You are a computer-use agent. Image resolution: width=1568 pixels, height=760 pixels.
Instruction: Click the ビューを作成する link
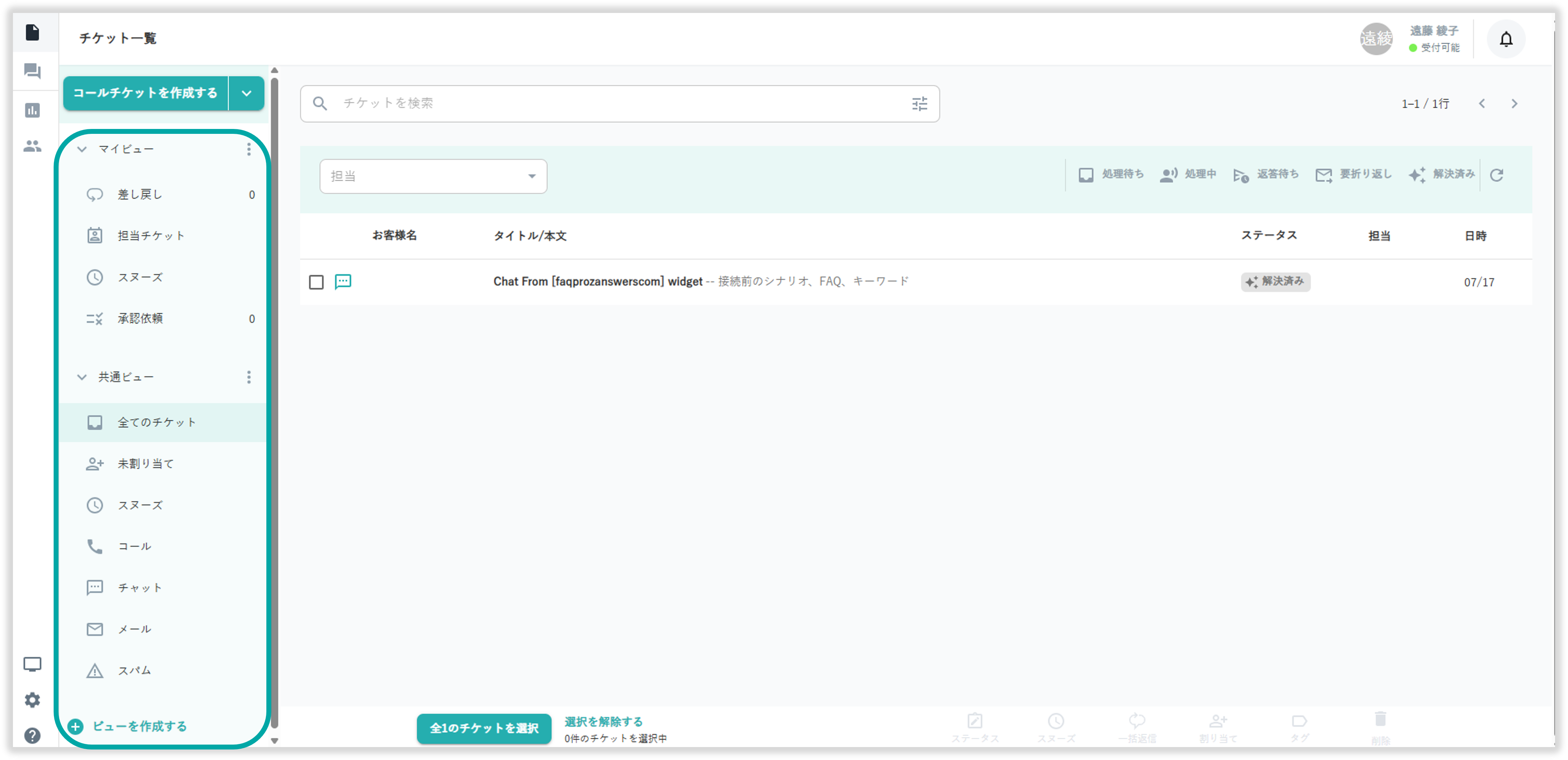[x=139, y=726]
